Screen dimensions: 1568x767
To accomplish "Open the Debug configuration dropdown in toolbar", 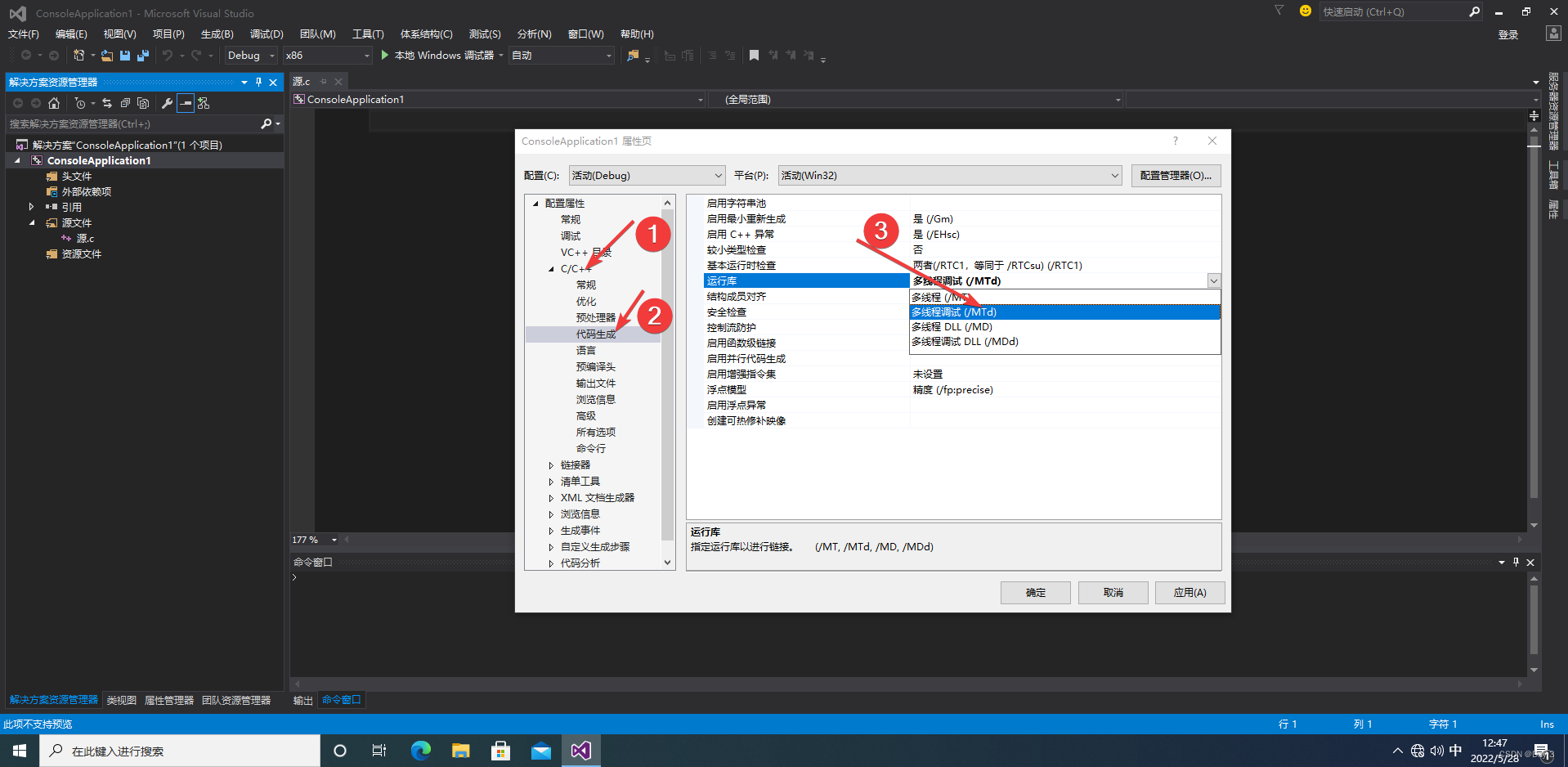I will [251, 55].
